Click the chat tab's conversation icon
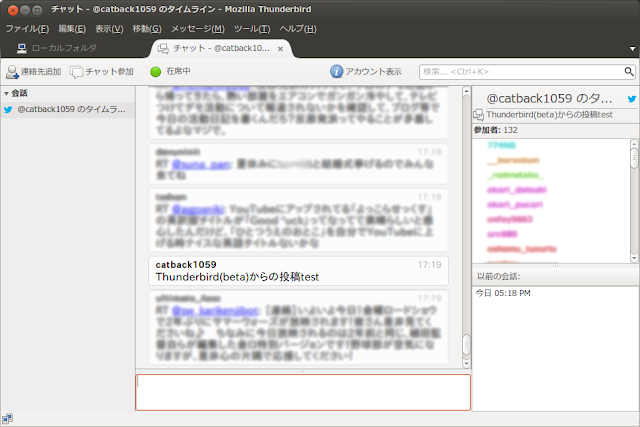 click(x=163, y=49)
